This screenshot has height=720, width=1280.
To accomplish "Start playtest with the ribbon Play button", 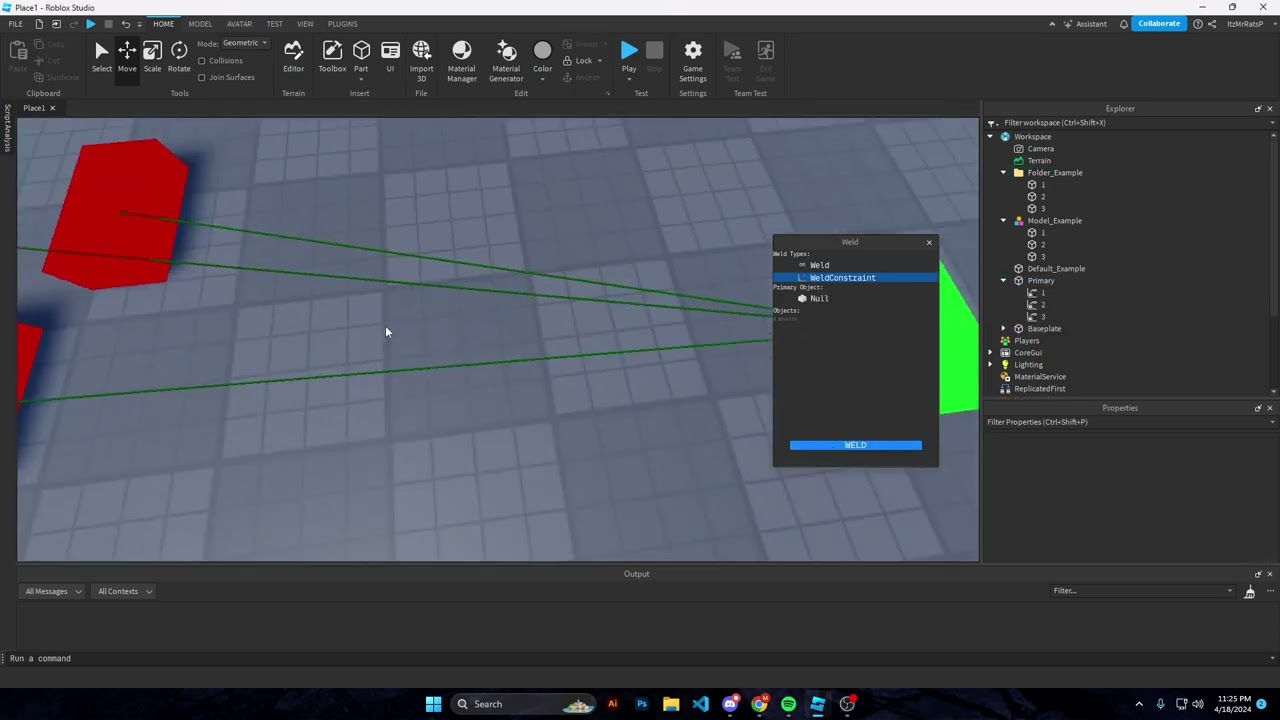I will (x=629, y=56).
